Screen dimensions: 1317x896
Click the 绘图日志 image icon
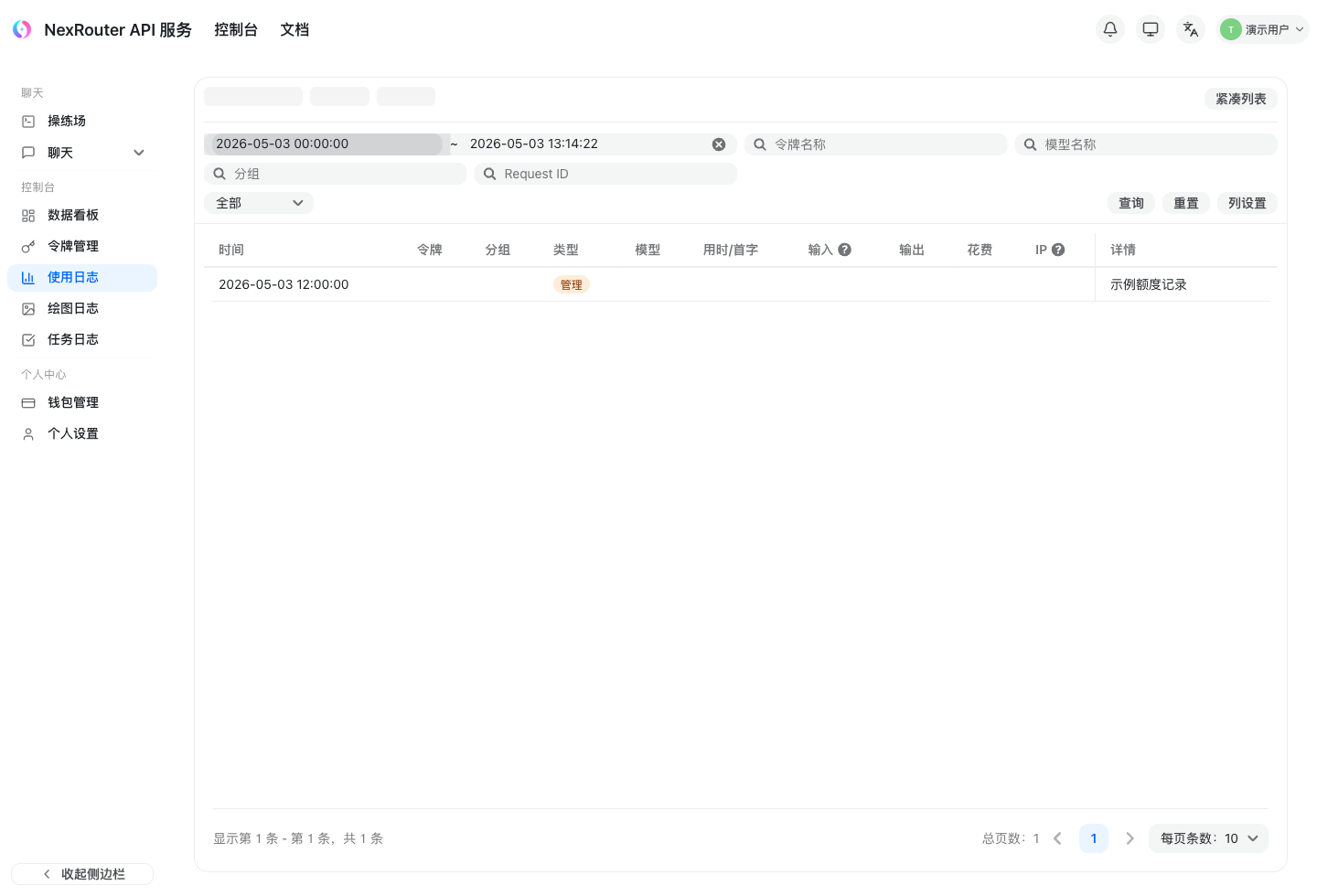pos(28,308)
